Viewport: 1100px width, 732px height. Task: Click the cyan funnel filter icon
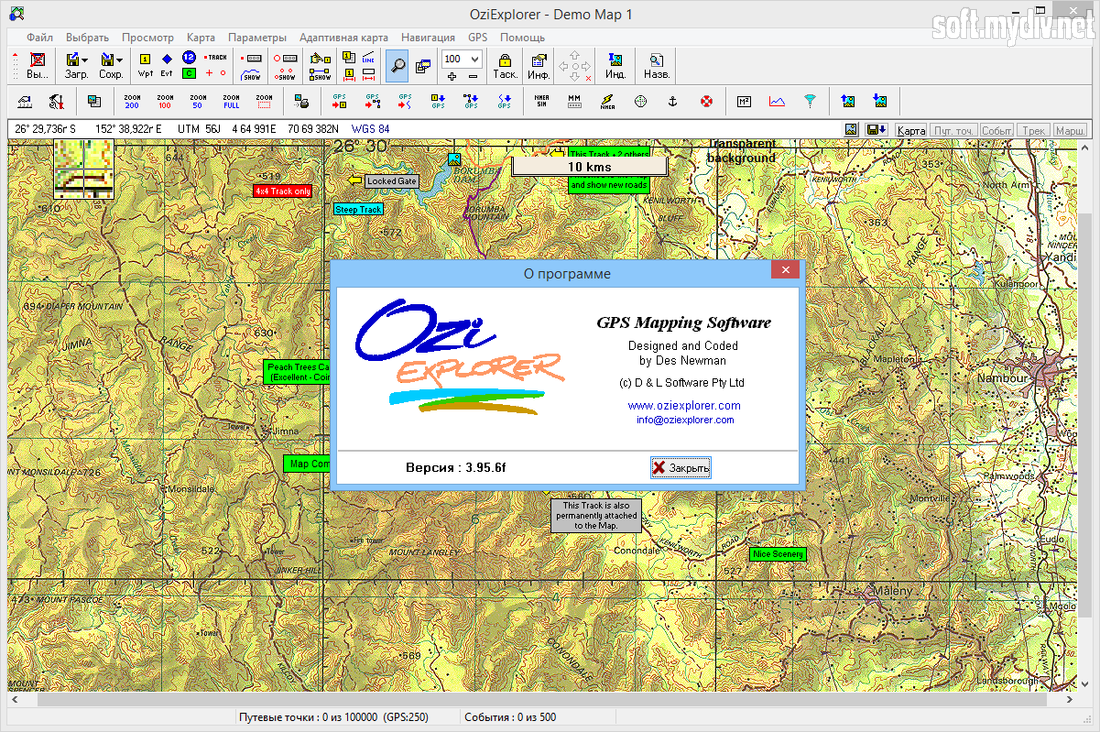(x=810, y=102)
